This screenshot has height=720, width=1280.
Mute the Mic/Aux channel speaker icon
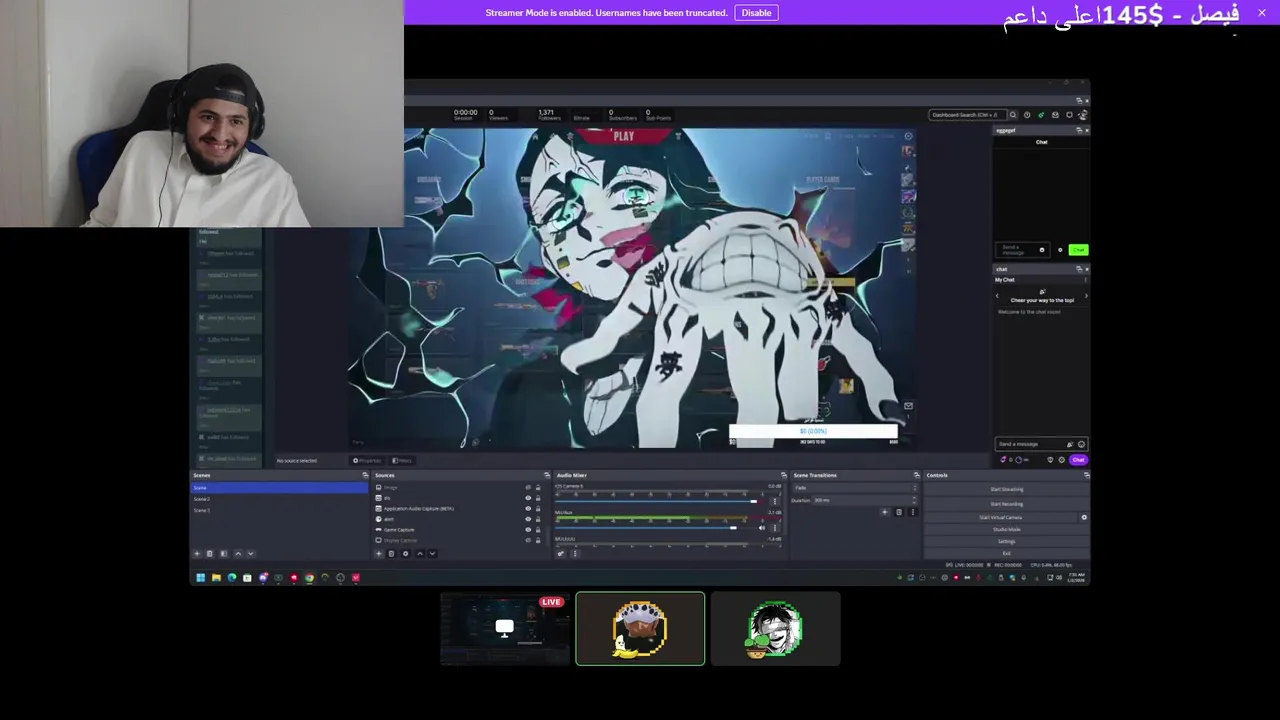pos(761,527)
